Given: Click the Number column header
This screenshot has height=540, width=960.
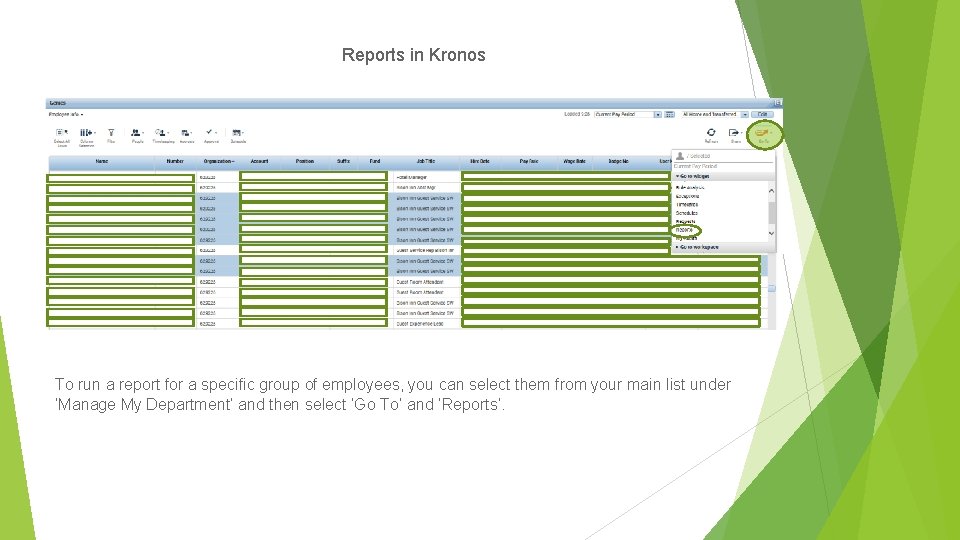Looking at the screenshot, I should click(x=175, y=162).
